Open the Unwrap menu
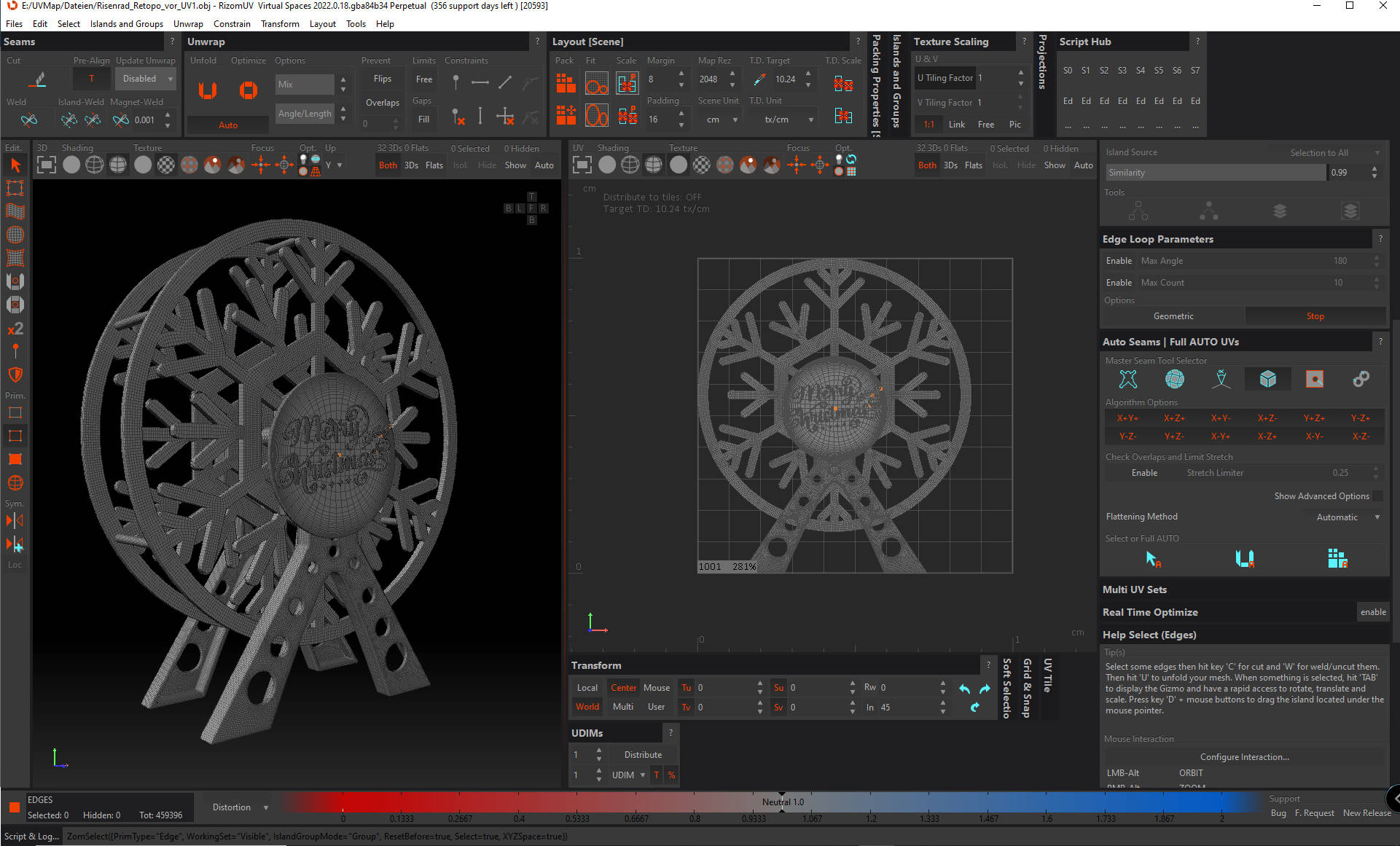The width and height of the screenshot is (1400, 846). 188,23
